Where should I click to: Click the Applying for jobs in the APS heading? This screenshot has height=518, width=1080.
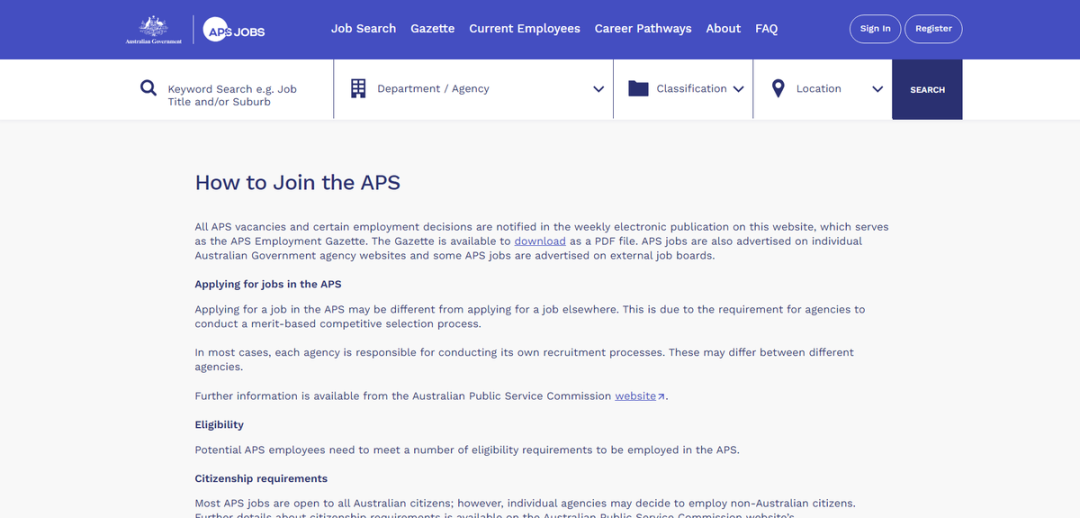click(268, 284)
